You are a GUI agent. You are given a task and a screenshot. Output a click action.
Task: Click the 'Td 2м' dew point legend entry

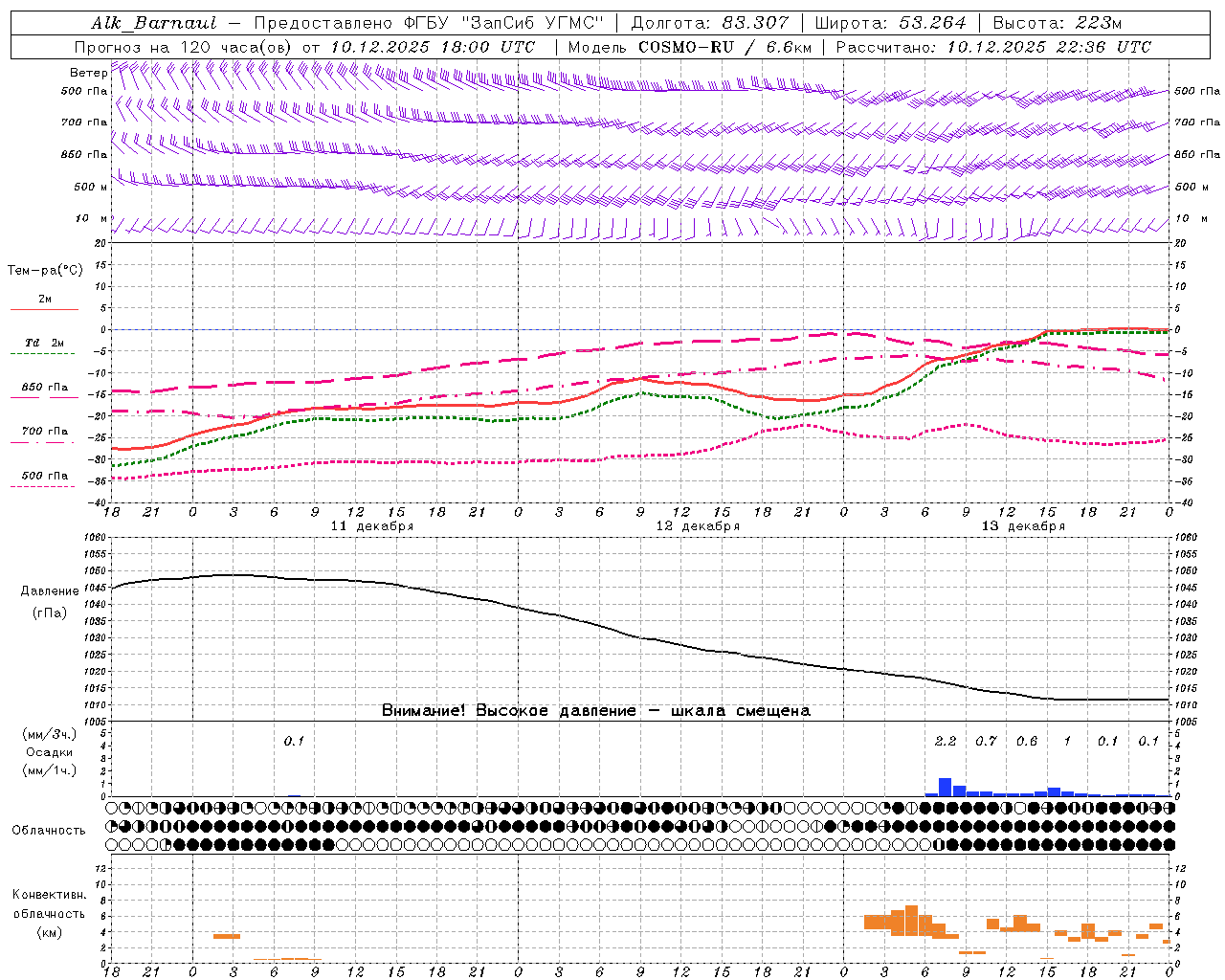pos(44,343)
